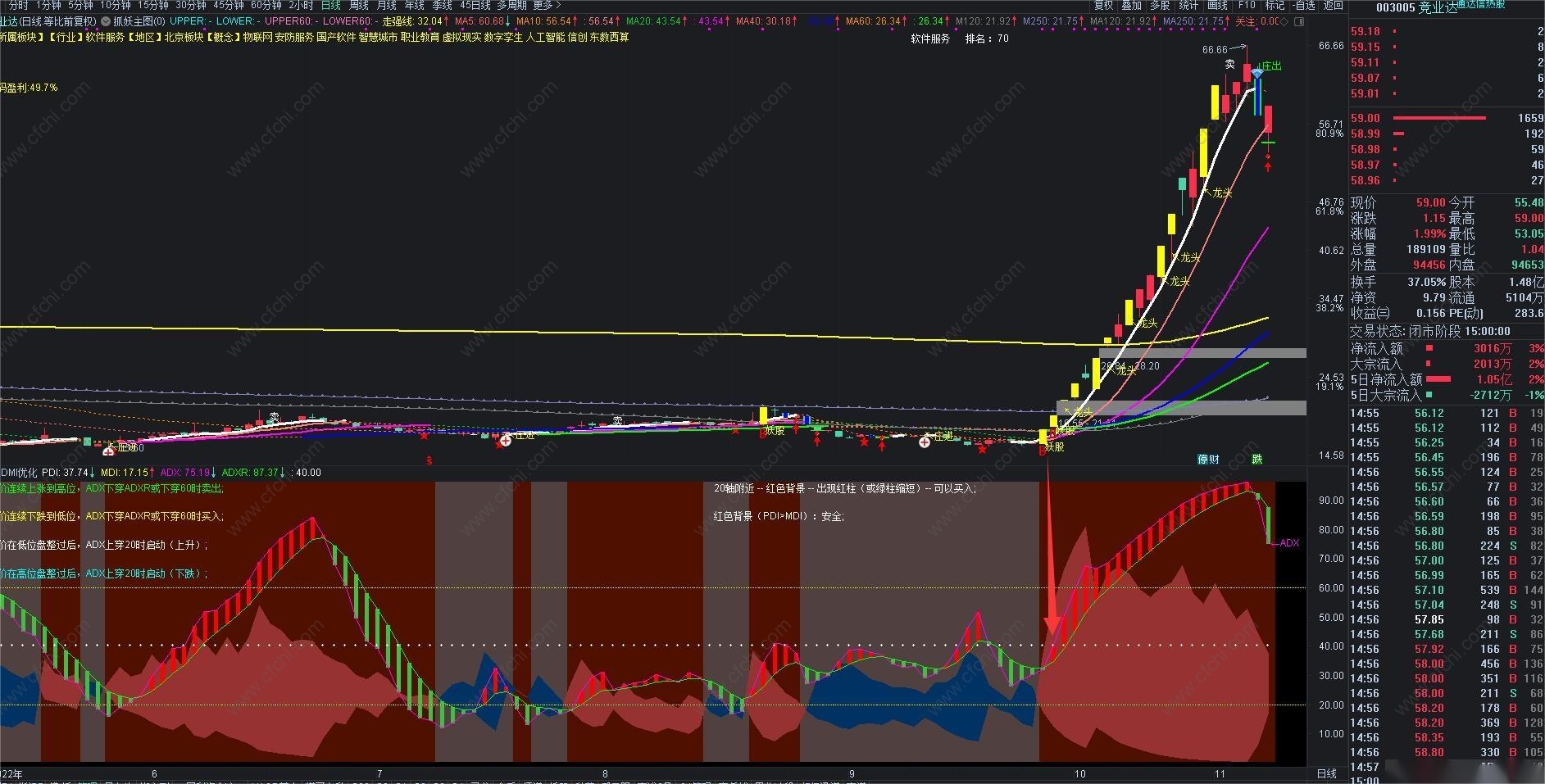The width and height of the screenshot is (1545, 784).
Task: Expand the 更多 periods menu
Action: [x=547, y=5]
